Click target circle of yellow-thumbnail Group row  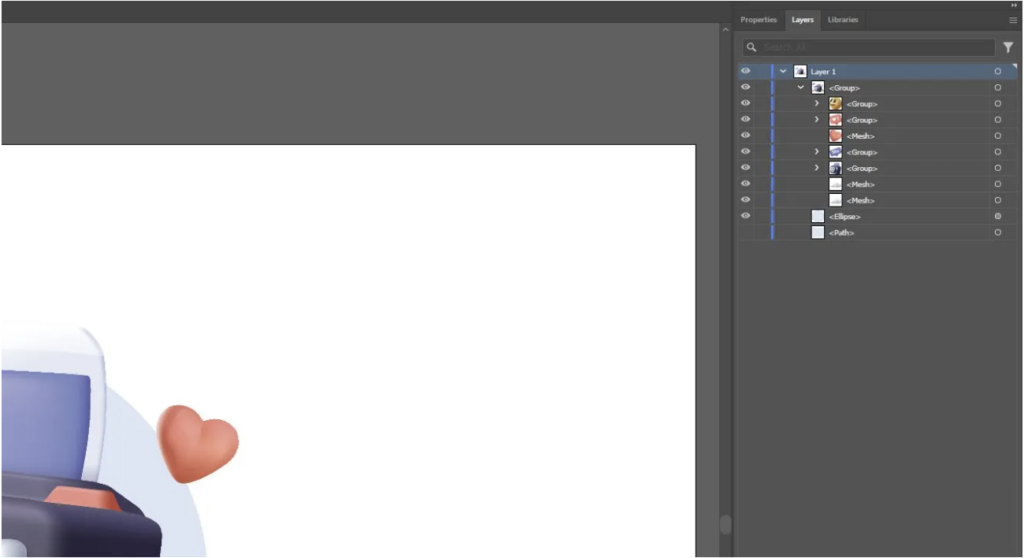[x=998, y=104]
